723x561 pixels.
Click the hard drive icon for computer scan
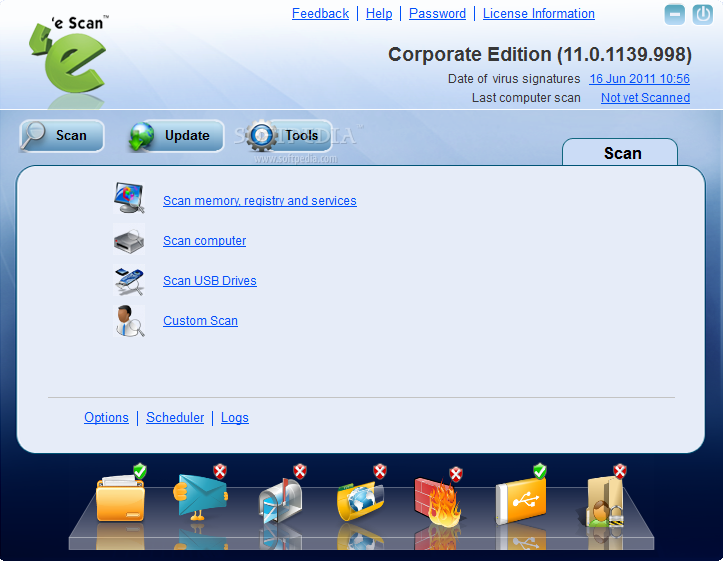click(x=129, y=240)
